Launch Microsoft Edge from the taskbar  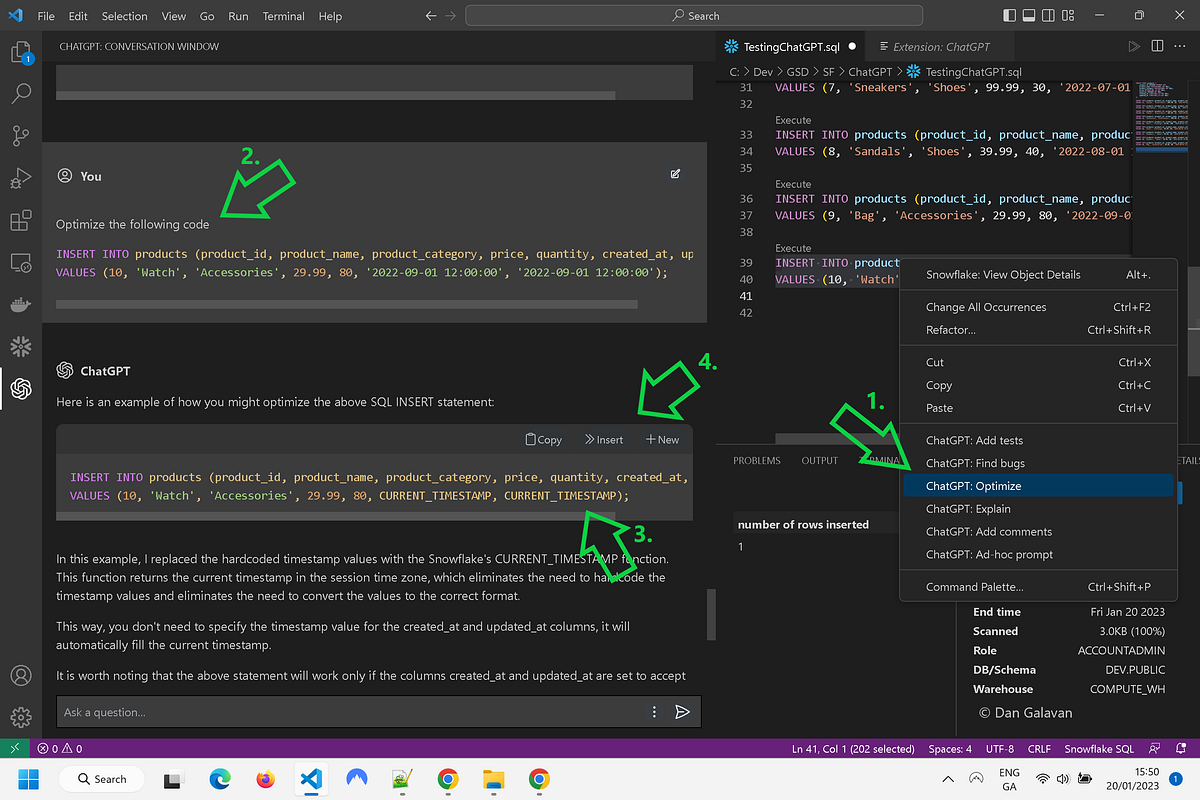(219, 779)
